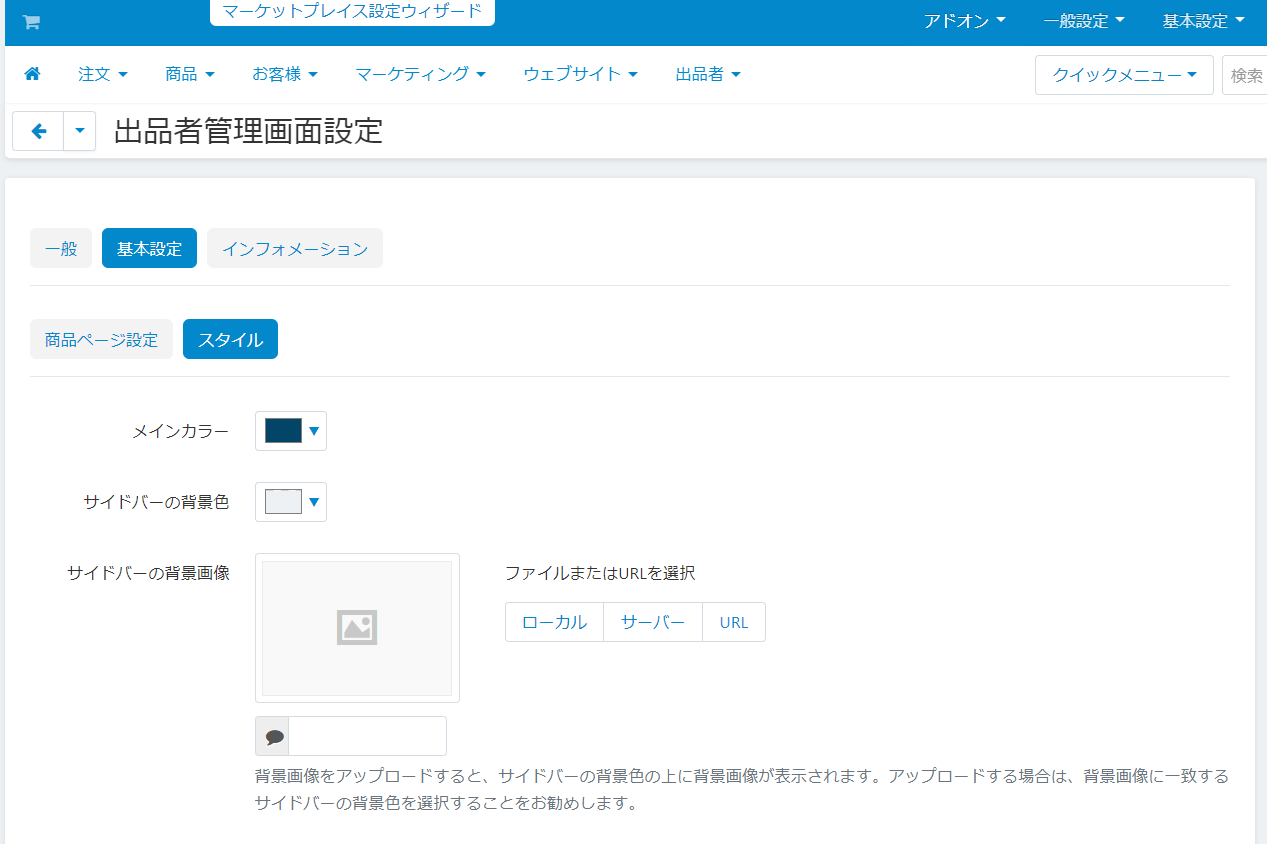This screenshot has width=1267, height=844.
Task: Select the 商品ページ設定 tab
Action: [101, 340]
